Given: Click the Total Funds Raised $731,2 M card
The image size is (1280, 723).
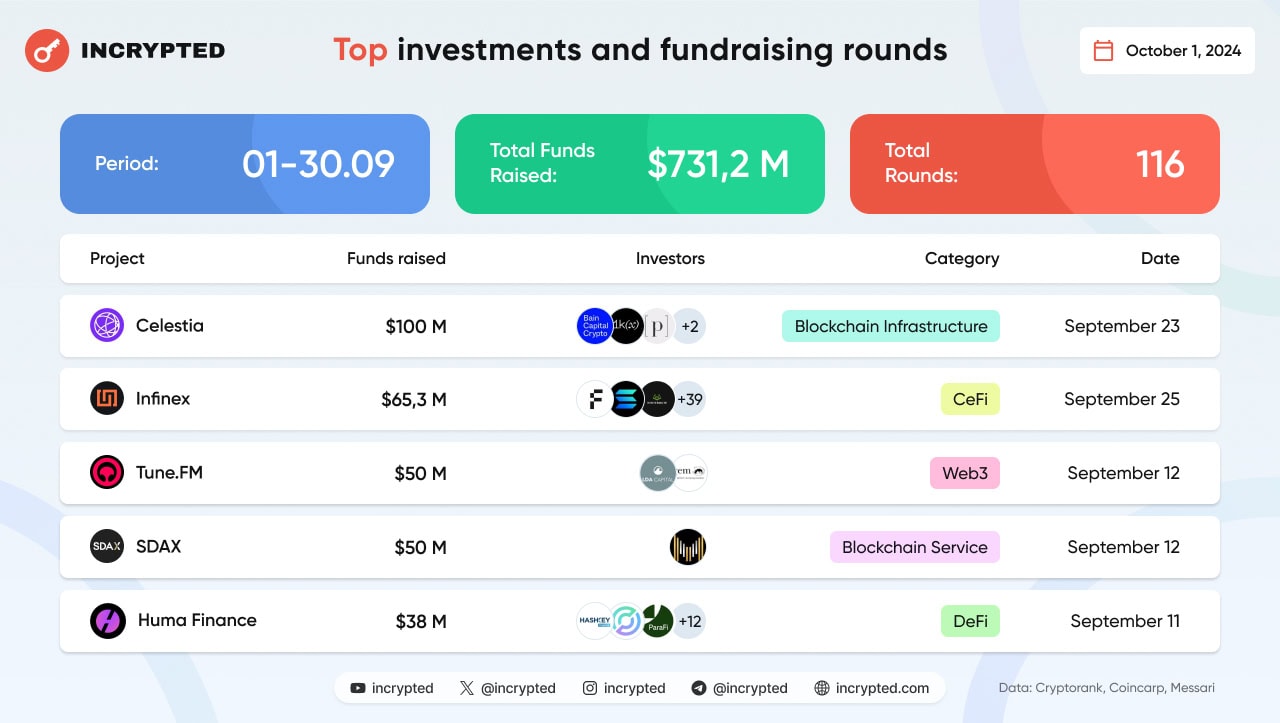Looking at the screenshot, I should (x=640, y=164).
